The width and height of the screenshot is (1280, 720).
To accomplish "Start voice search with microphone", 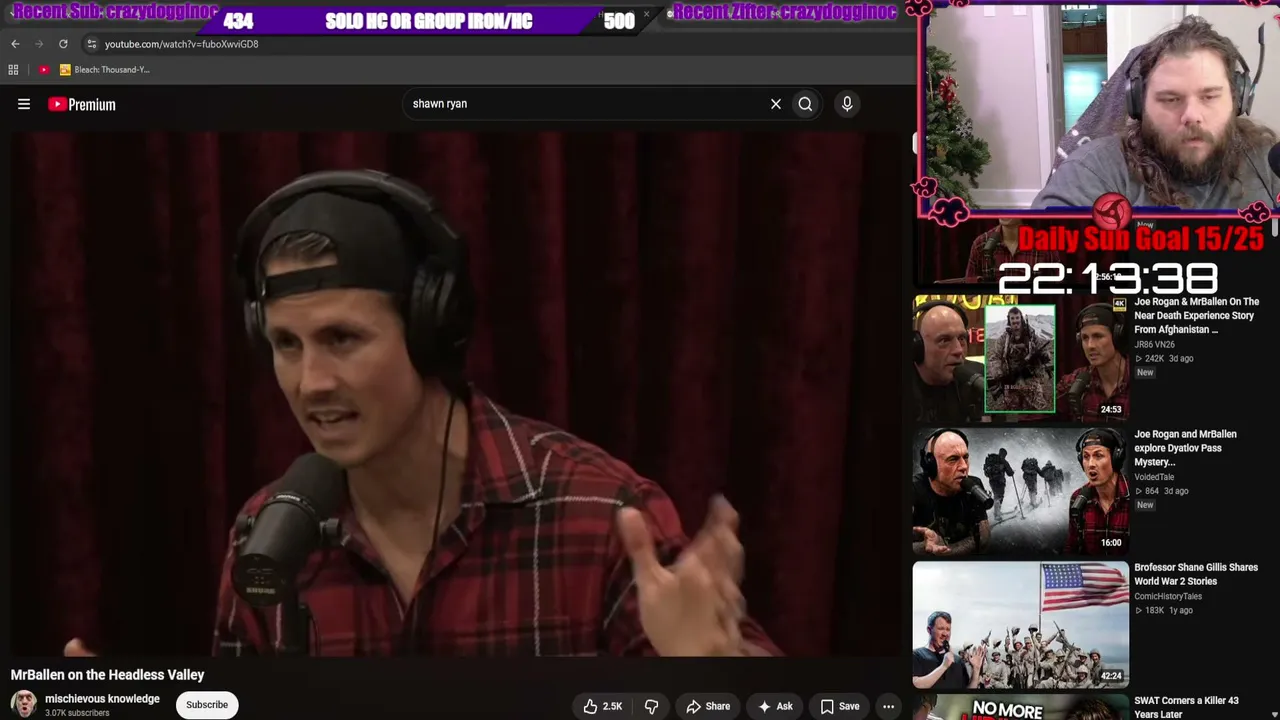I will (847, 104).
